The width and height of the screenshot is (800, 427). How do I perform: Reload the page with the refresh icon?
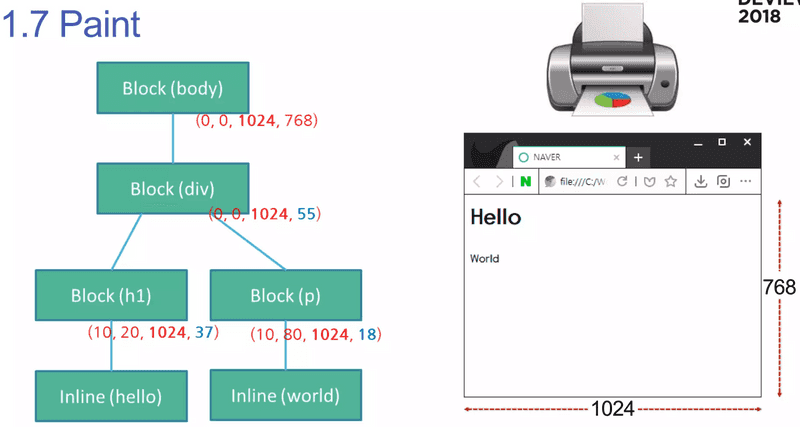click(622, 182)
